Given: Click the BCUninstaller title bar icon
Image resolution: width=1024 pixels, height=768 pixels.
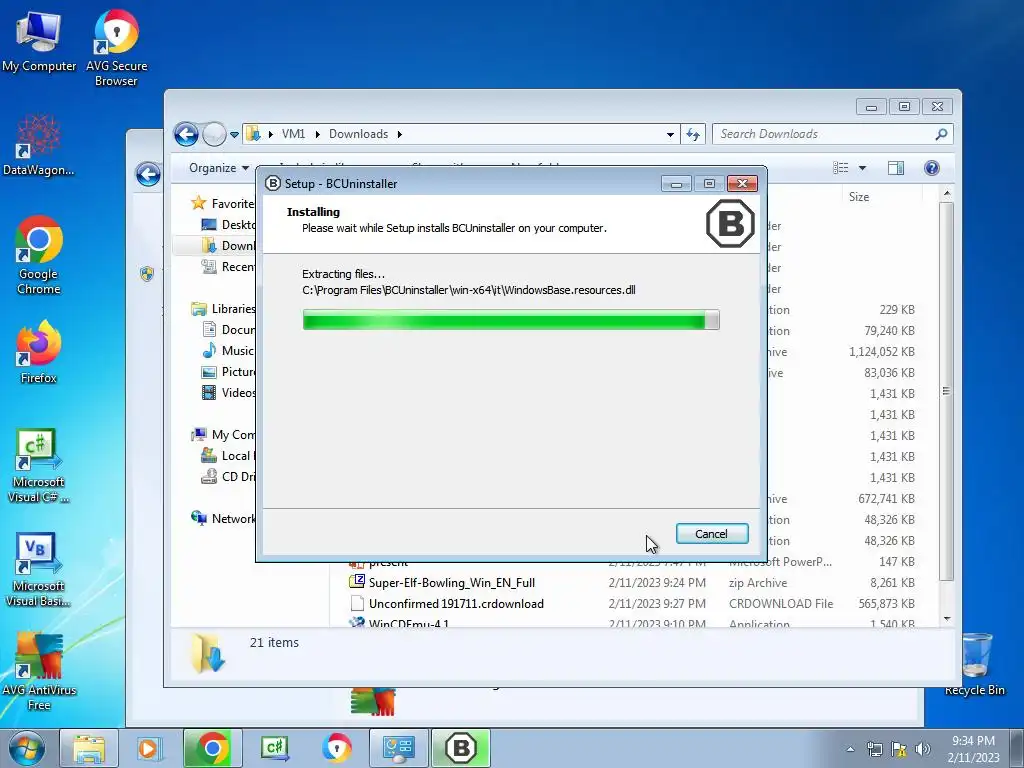Looking at the screenshot, I should coord(272,184).
